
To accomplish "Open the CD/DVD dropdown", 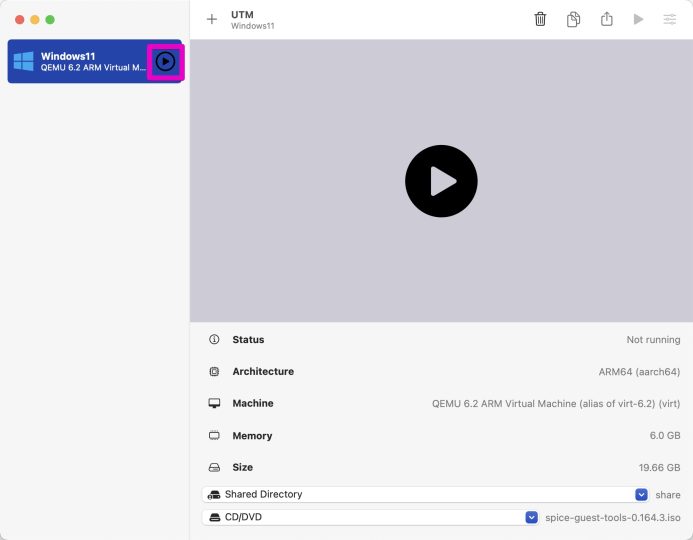I will click(x=370, y=517).
